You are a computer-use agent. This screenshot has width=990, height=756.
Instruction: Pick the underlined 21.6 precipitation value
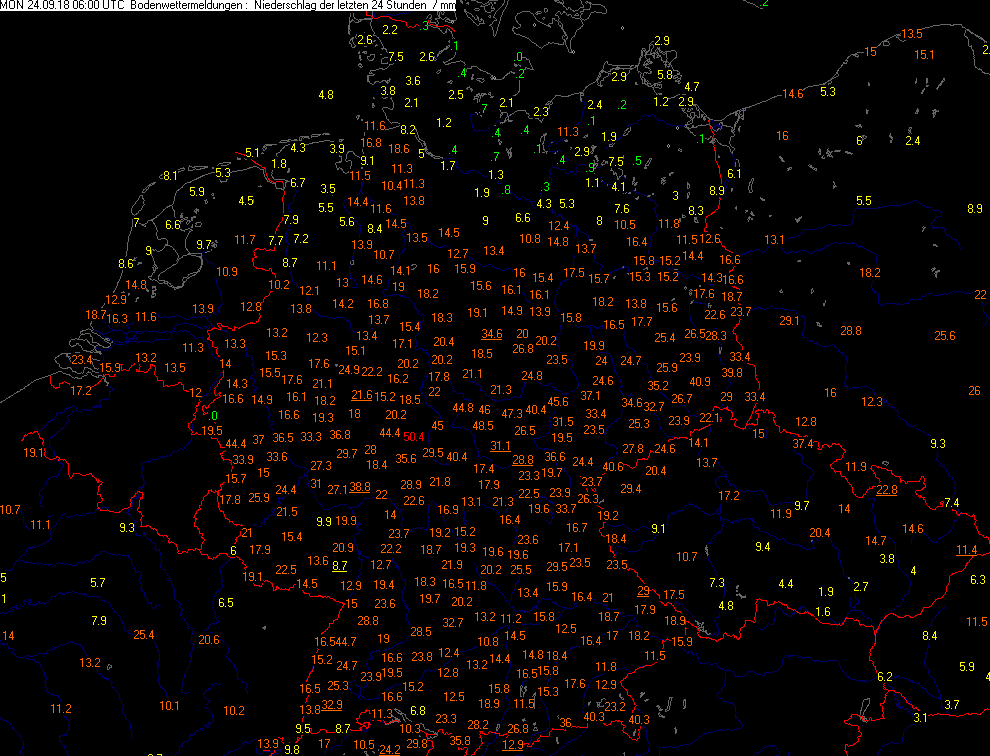coord(362,396)
